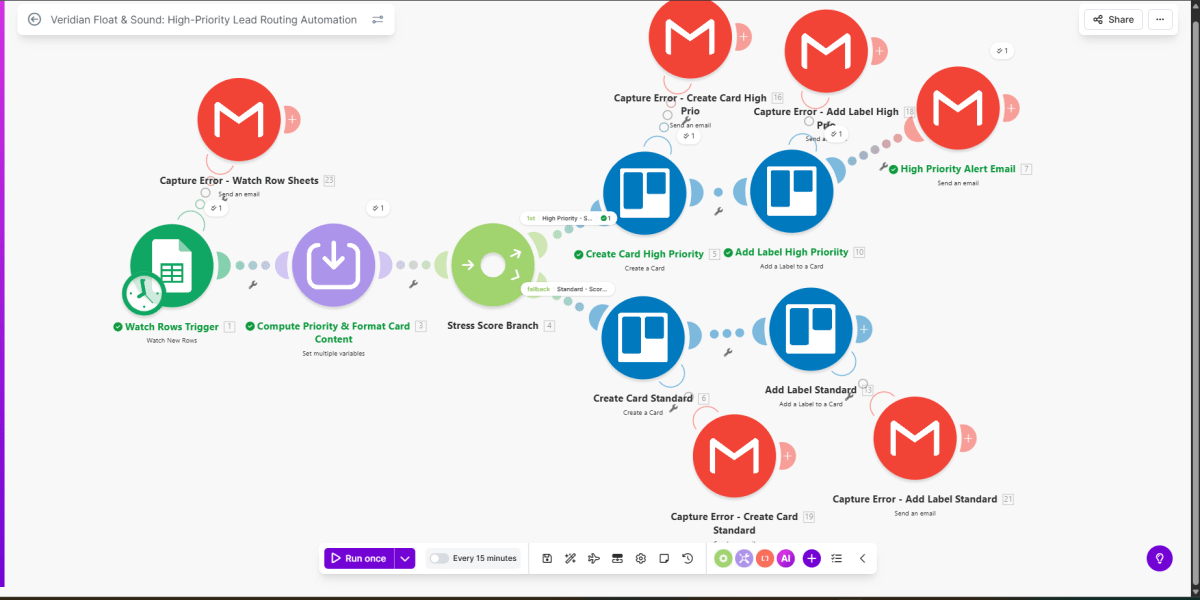Viewport: 1200px width, 600px height.
Task: Open the three-dots more options menu
Action: pyautogui.click(x=1160, y=19)
